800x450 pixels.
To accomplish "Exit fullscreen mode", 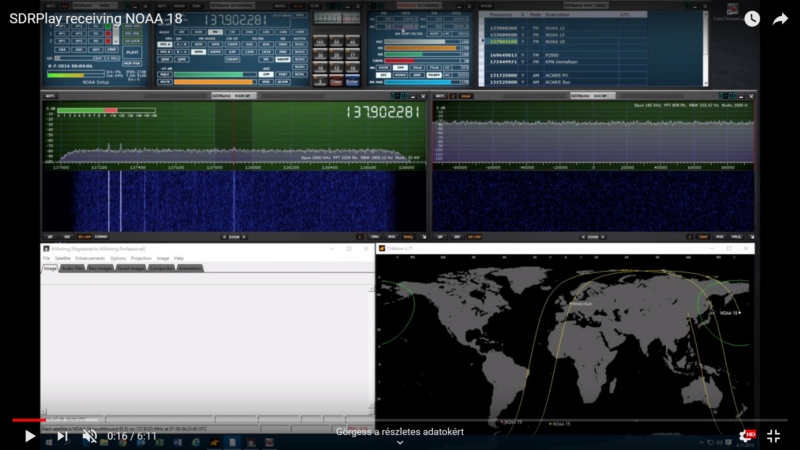I will (773, 436).
